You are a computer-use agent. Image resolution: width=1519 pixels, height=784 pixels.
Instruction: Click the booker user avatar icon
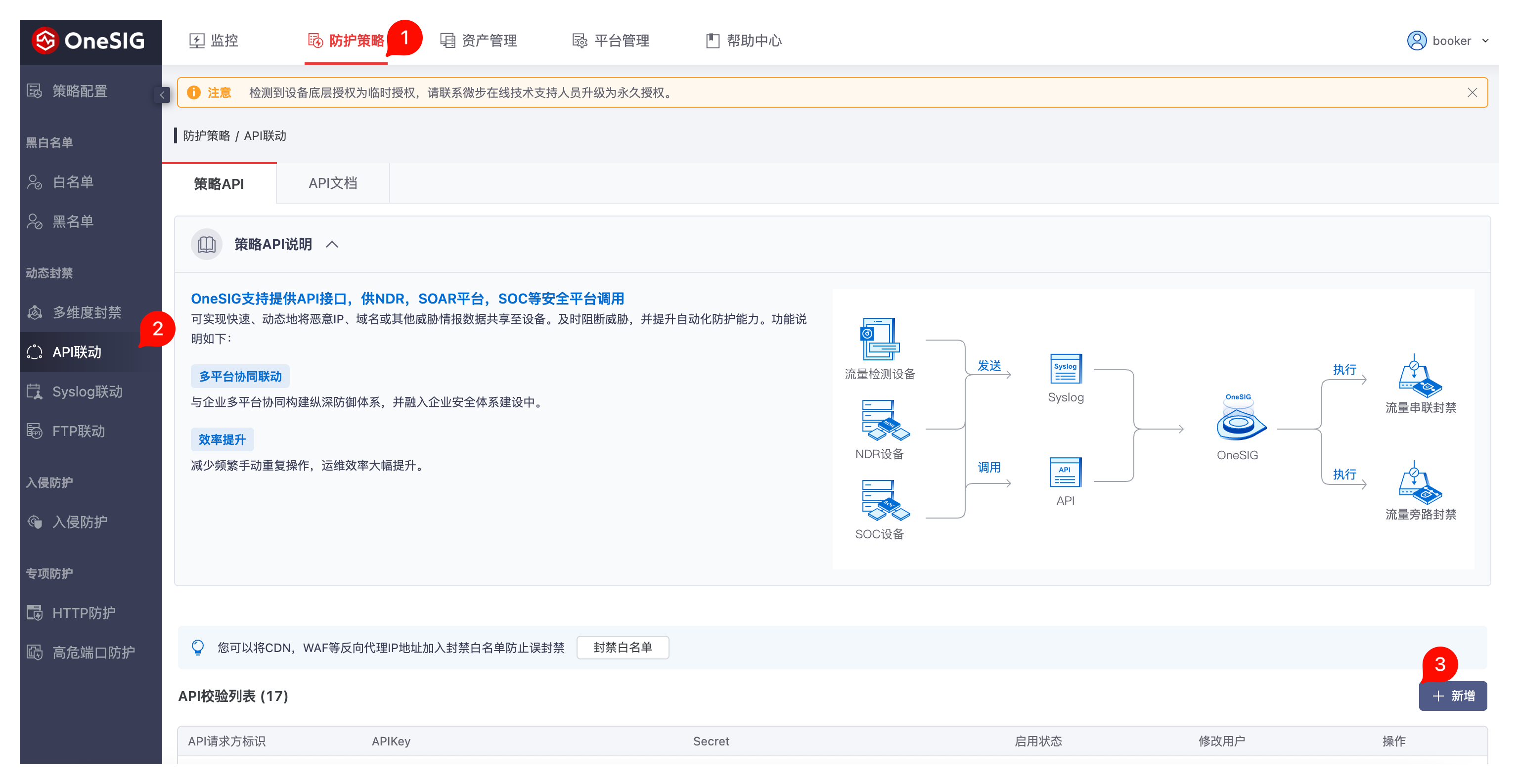click(1416, 41)
